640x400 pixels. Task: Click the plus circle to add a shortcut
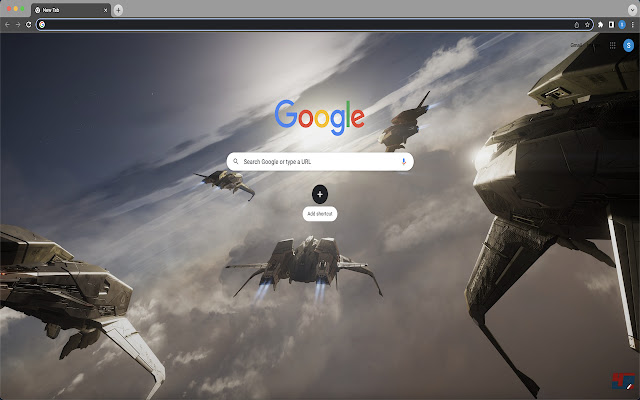pos(320,194)
